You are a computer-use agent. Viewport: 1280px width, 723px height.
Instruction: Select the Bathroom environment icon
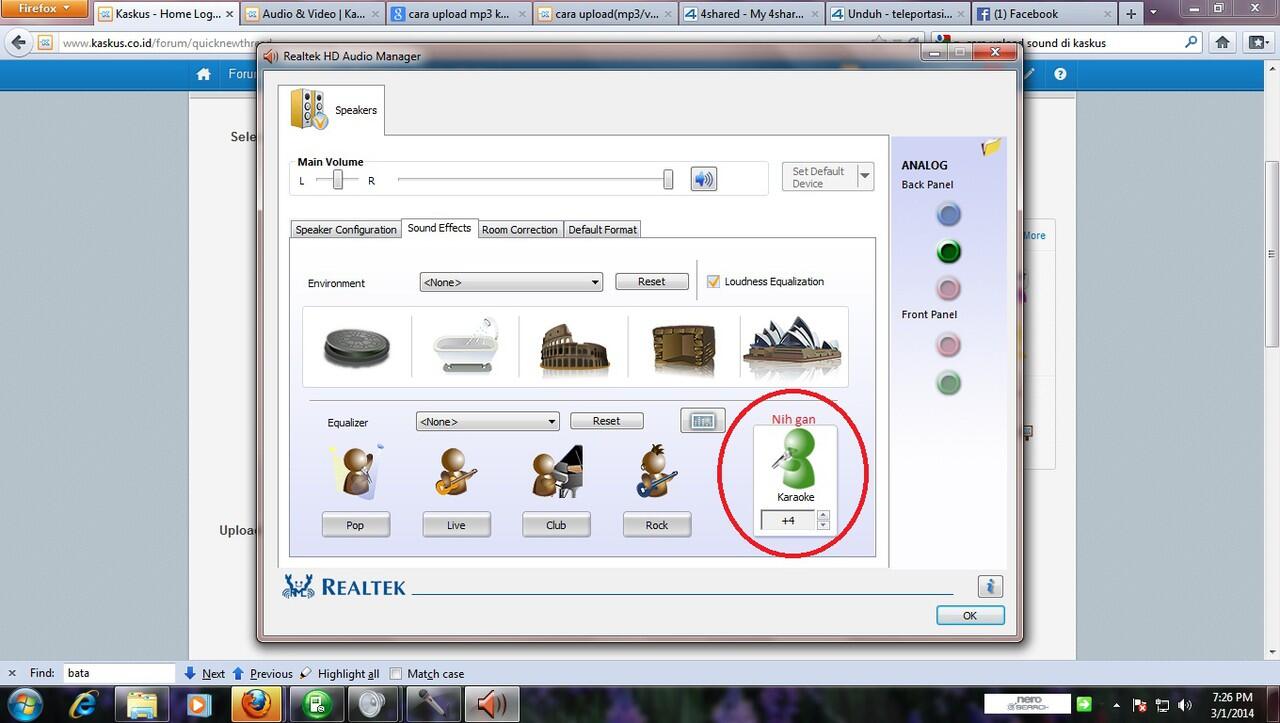(x=466, y=345)
